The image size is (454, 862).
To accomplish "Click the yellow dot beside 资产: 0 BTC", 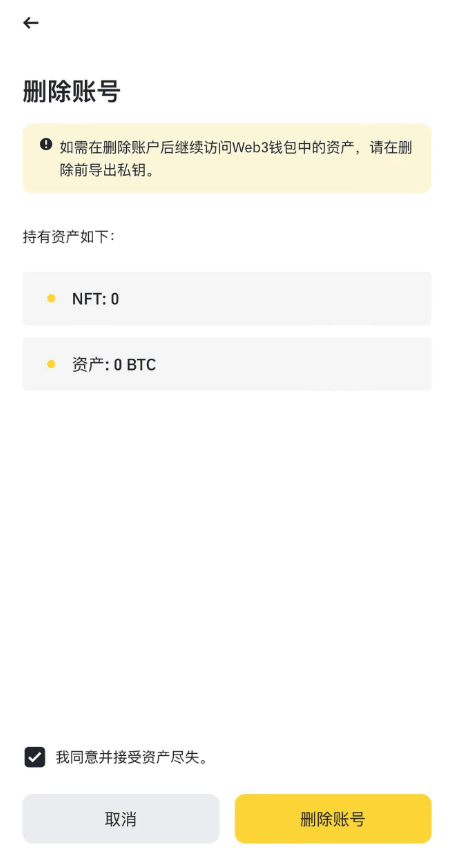I will pos(51,364).
